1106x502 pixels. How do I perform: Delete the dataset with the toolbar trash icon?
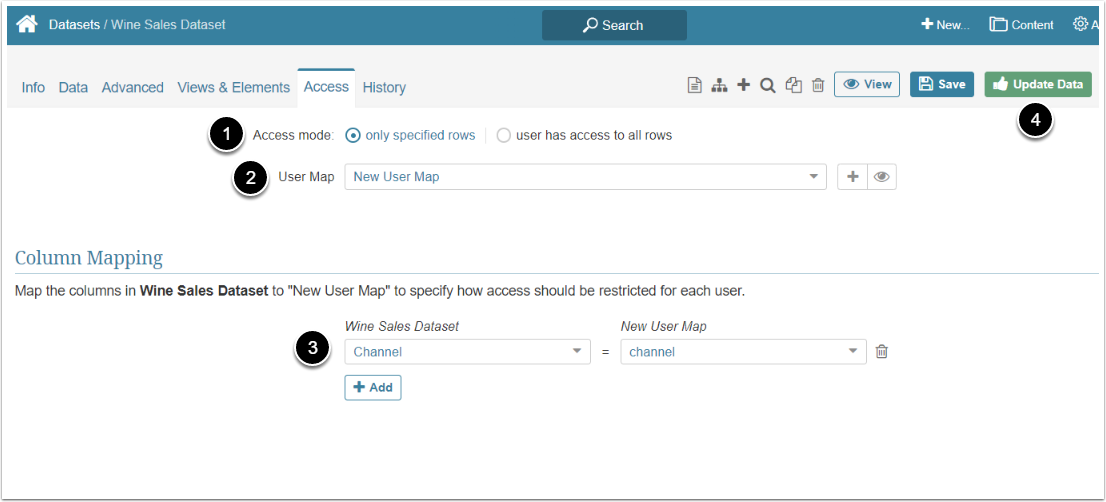coord(818,86)
